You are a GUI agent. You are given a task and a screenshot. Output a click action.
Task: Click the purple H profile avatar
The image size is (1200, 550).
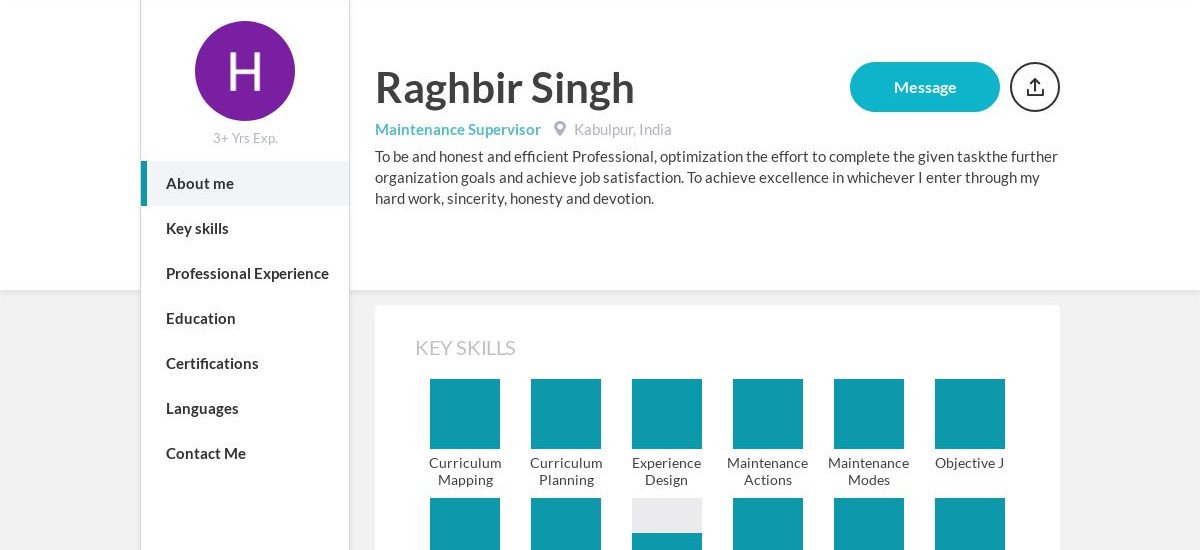tap(245, 71)
